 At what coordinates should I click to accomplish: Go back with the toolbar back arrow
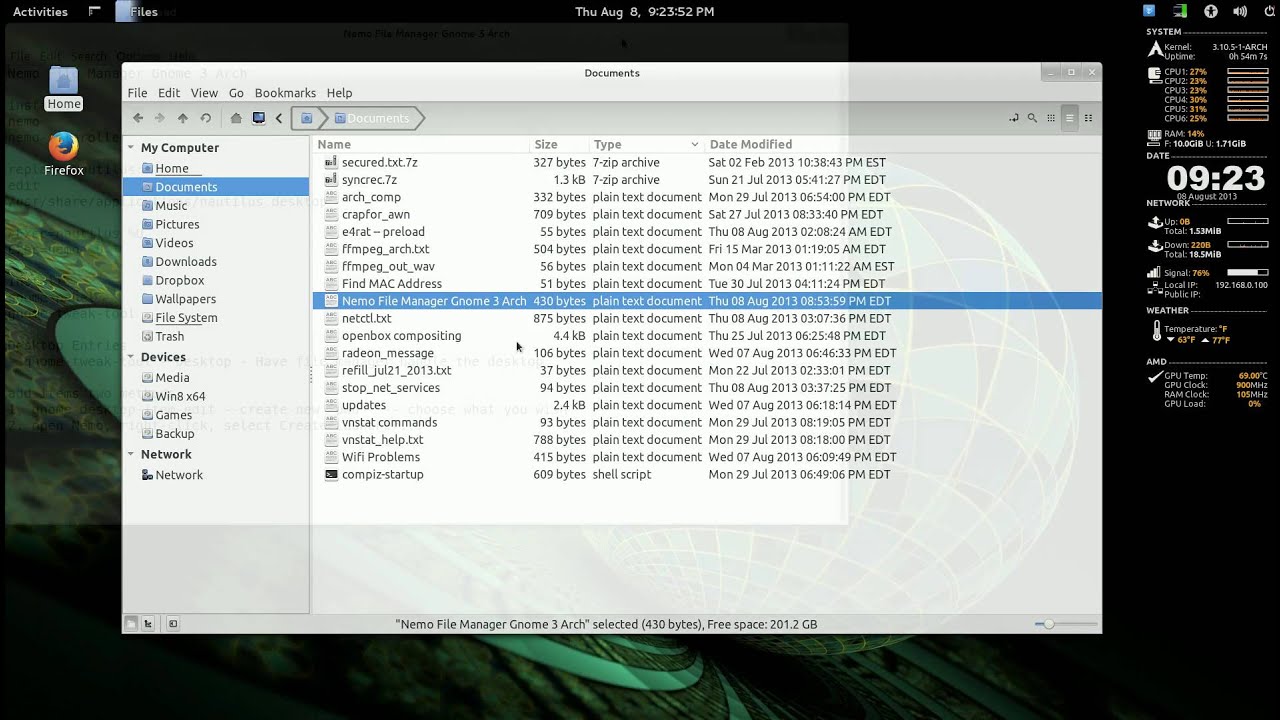[x=138, y=118]
